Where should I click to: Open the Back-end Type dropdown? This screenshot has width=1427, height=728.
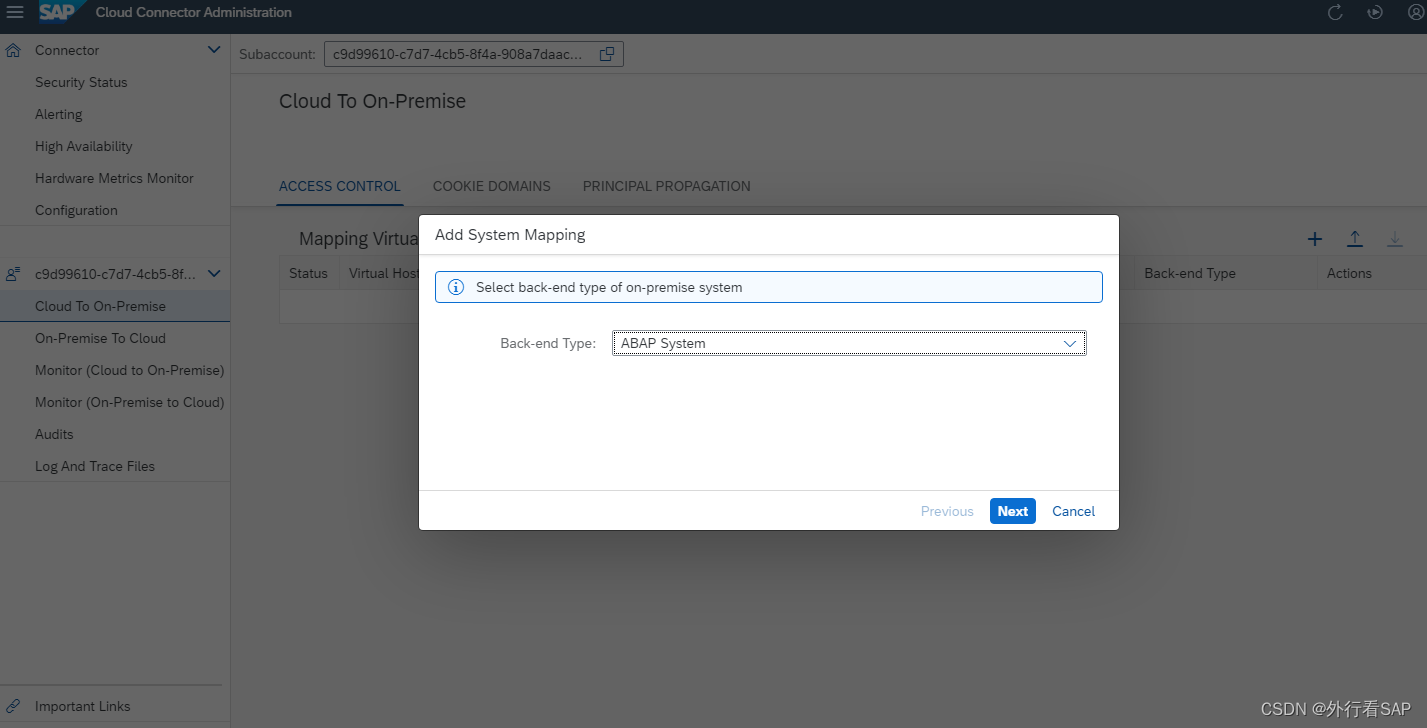tap(849, 343)
